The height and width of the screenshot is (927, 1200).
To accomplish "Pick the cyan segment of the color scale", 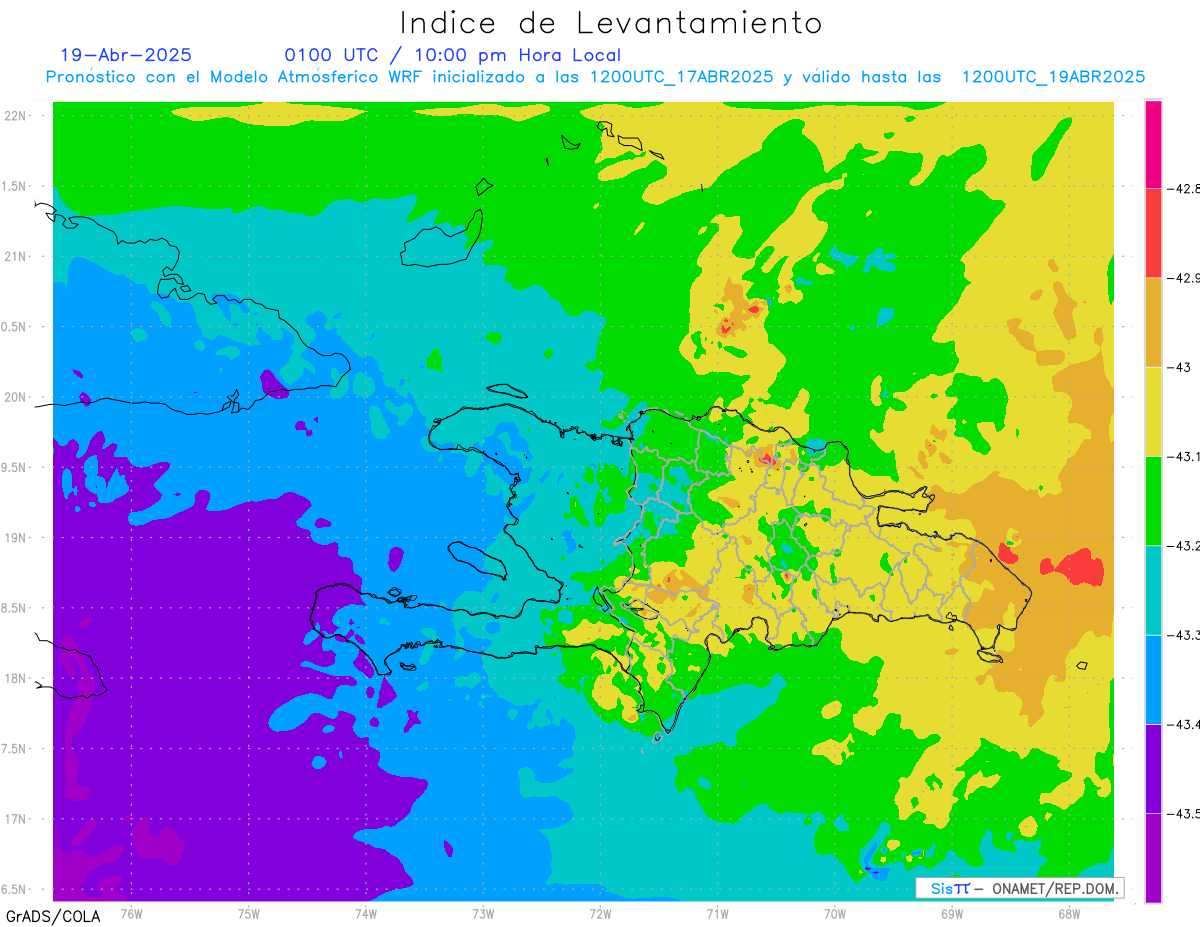I will pyautogui.click(x=1153, y=589).
